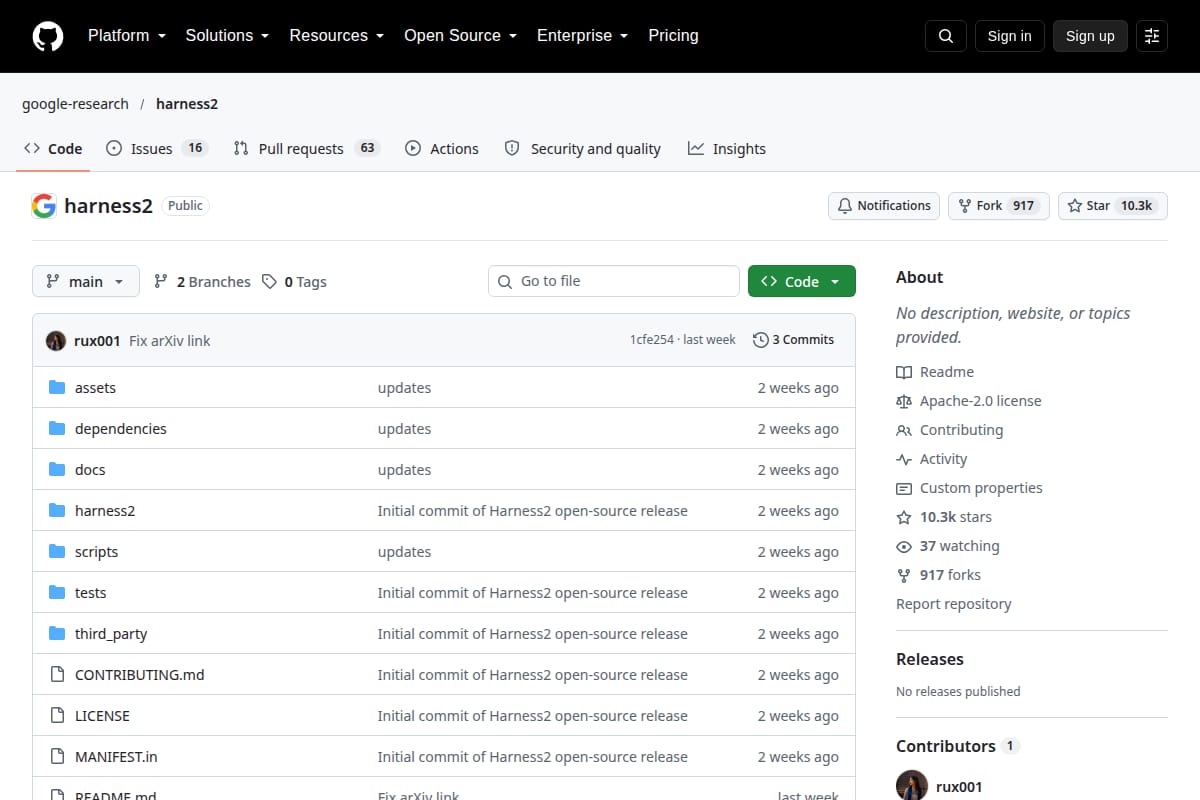
Task: Click file icon for LICENSE
Action: [x=57, y=716]
